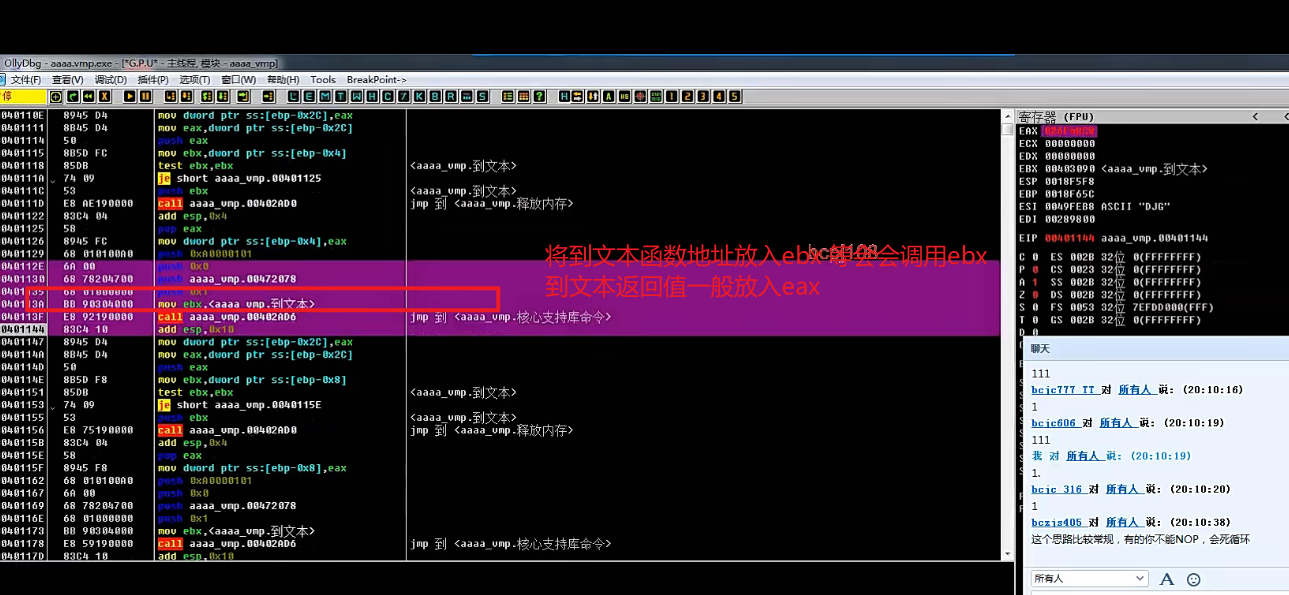
Task: Open the 文件(F) menu
Action: click(26, 80)
